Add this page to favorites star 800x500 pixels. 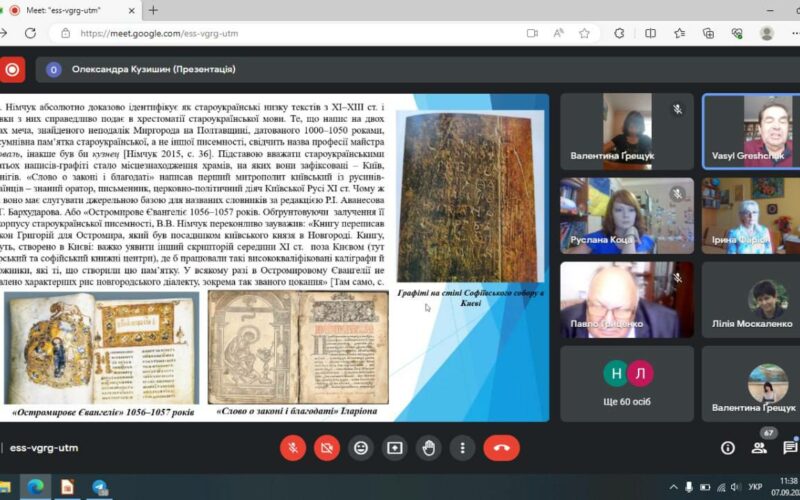pos(584,33)
